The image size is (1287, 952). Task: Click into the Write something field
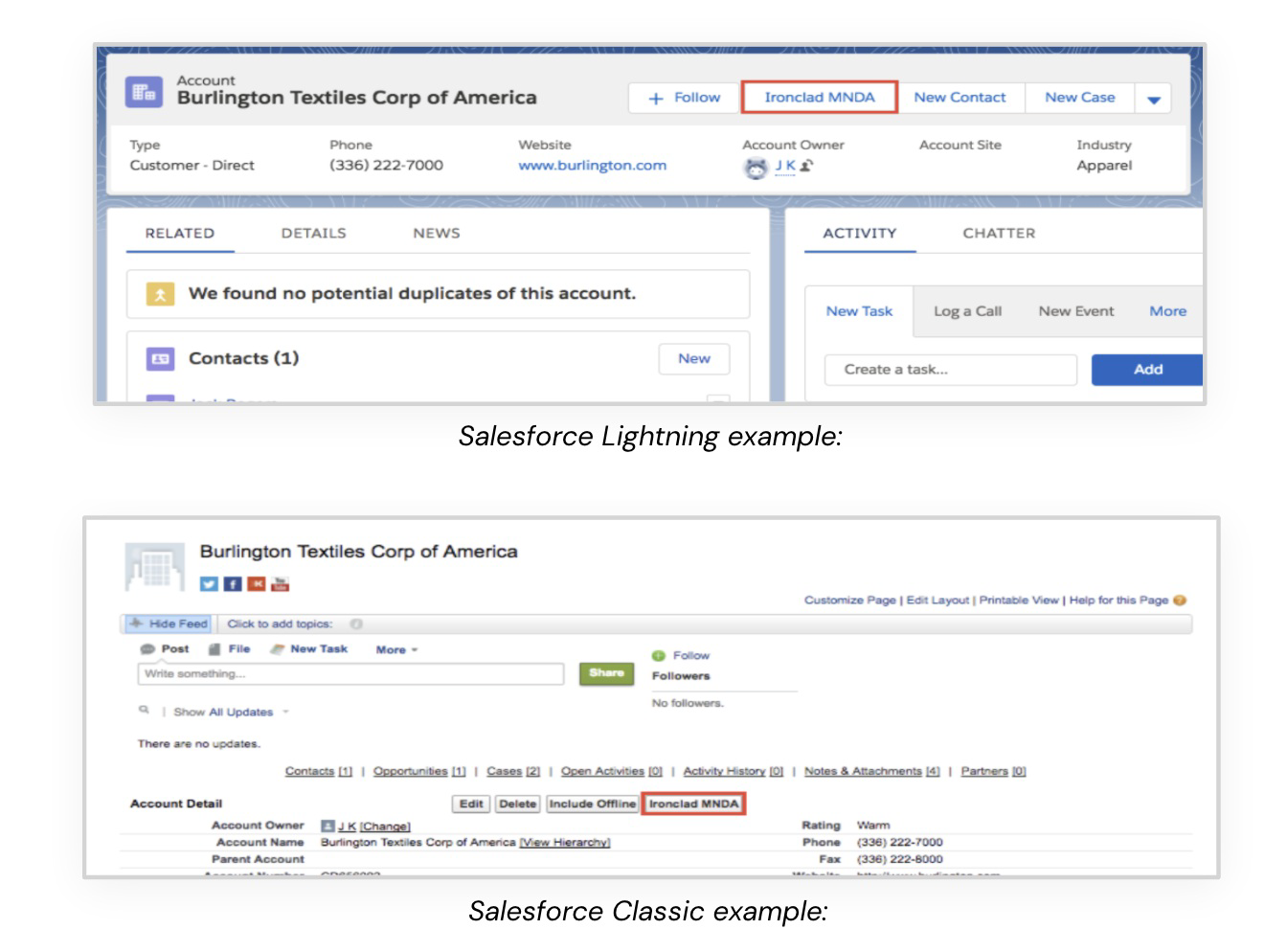[350, 674]
